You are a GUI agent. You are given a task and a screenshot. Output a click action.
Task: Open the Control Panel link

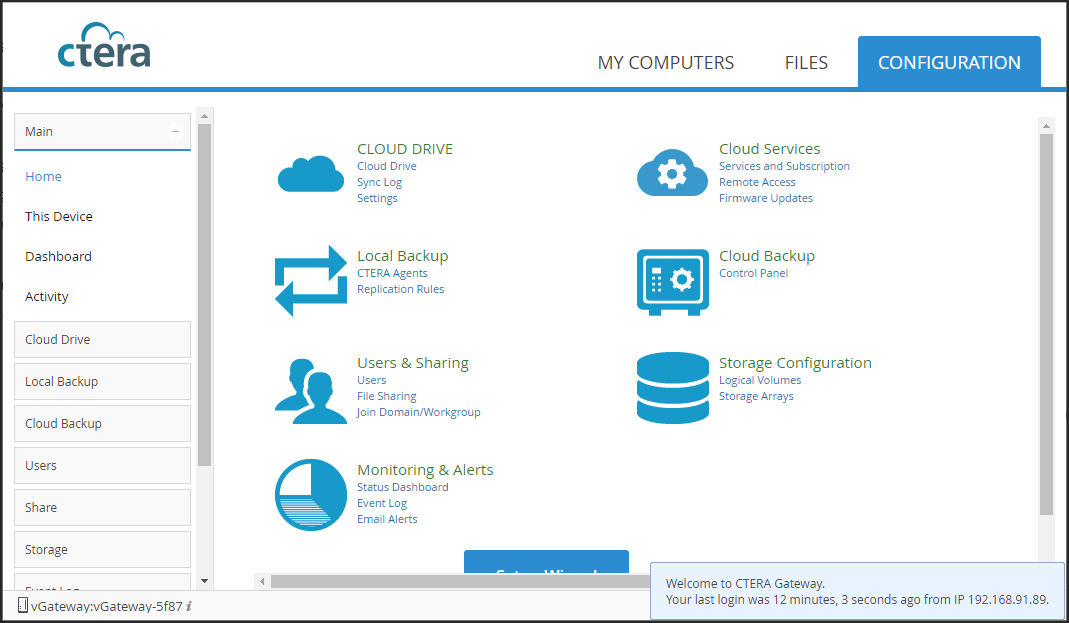(x=753, y=273)
